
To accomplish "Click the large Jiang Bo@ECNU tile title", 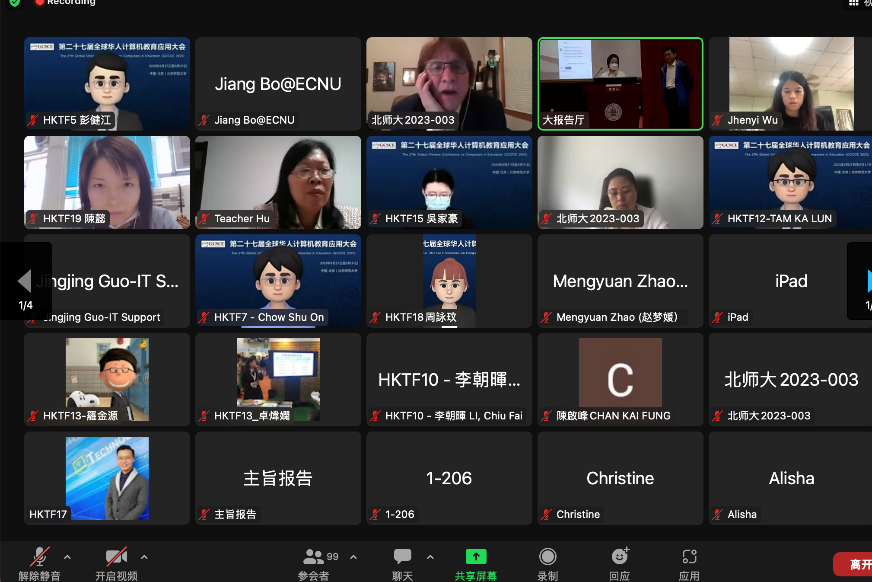I will coord(278,84).
